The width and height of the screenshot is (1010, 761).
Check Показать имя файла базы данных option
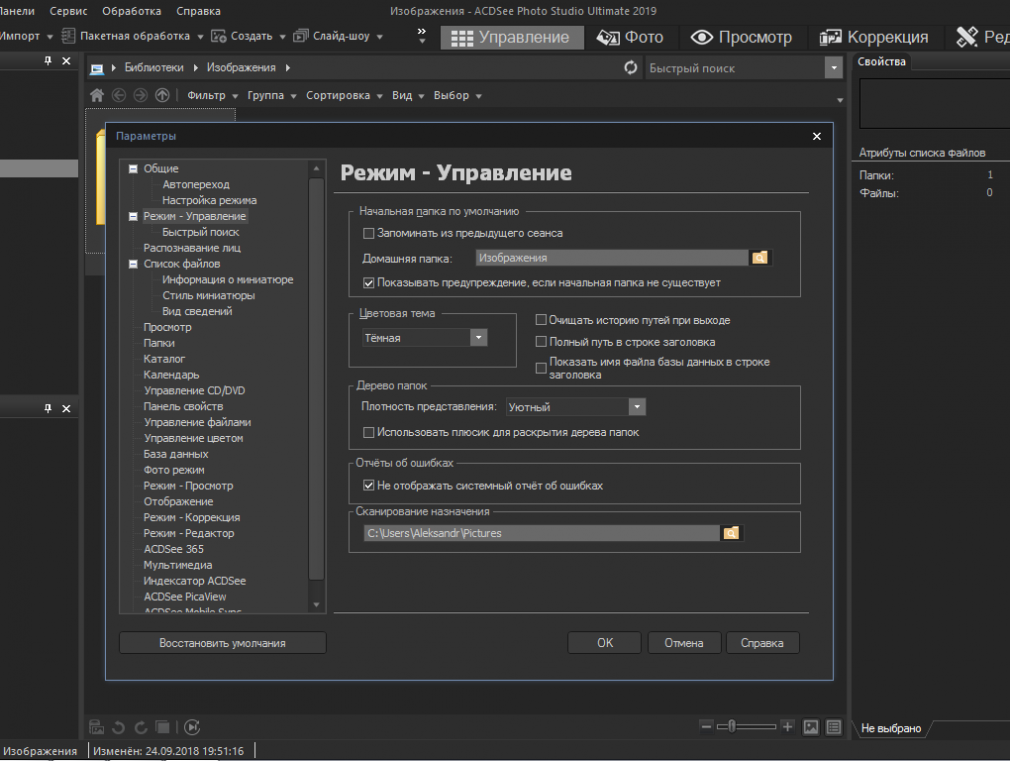point(541,368)
